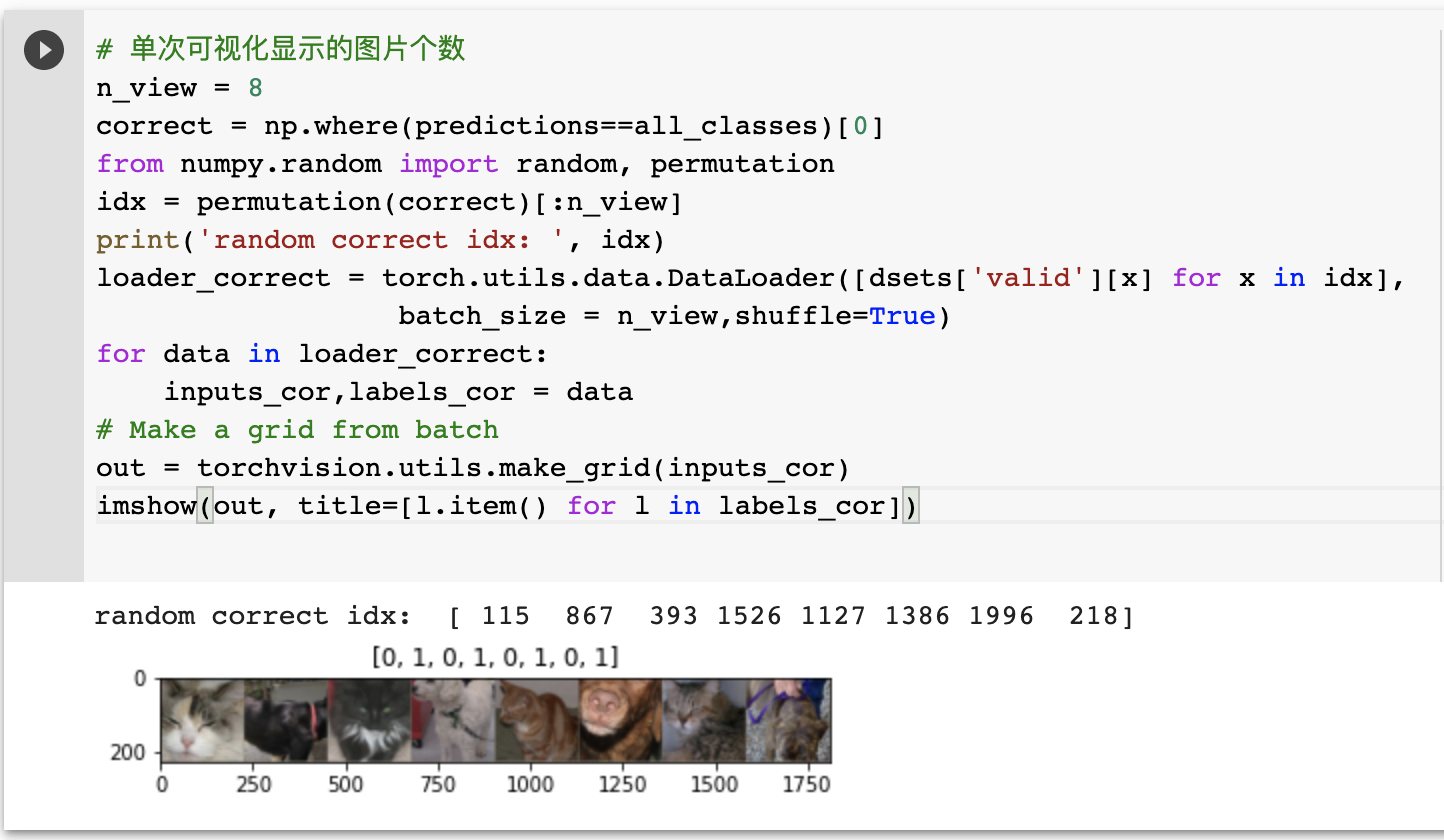1444x840 pixels.
Task: Click the white dog image in the grid
Action: [x=454, y=720]
